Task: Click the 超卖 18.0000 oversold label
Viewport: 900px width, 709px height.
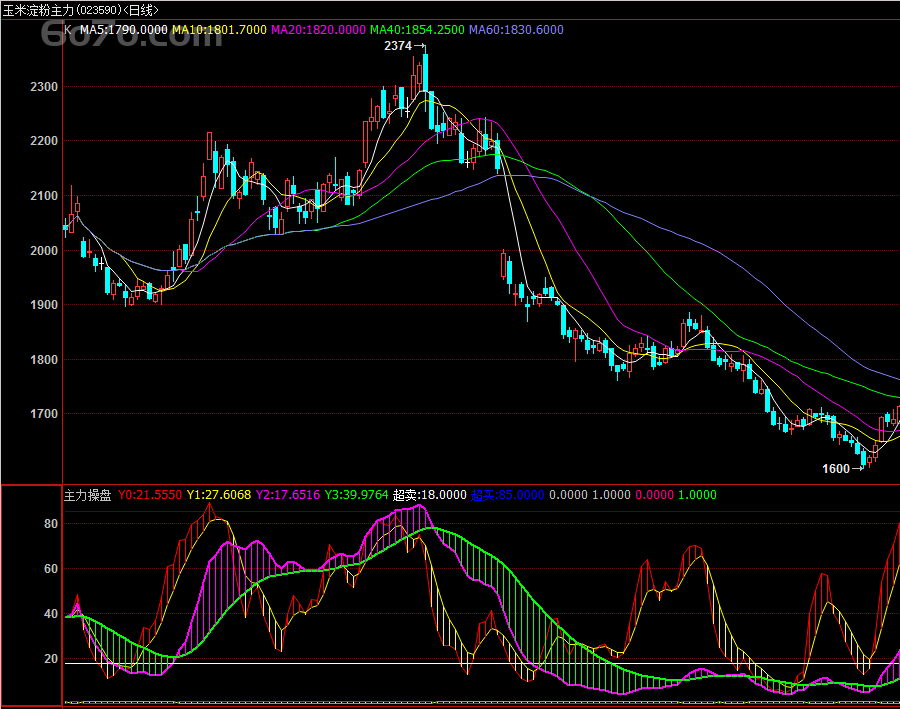Action: pos(429,495)
